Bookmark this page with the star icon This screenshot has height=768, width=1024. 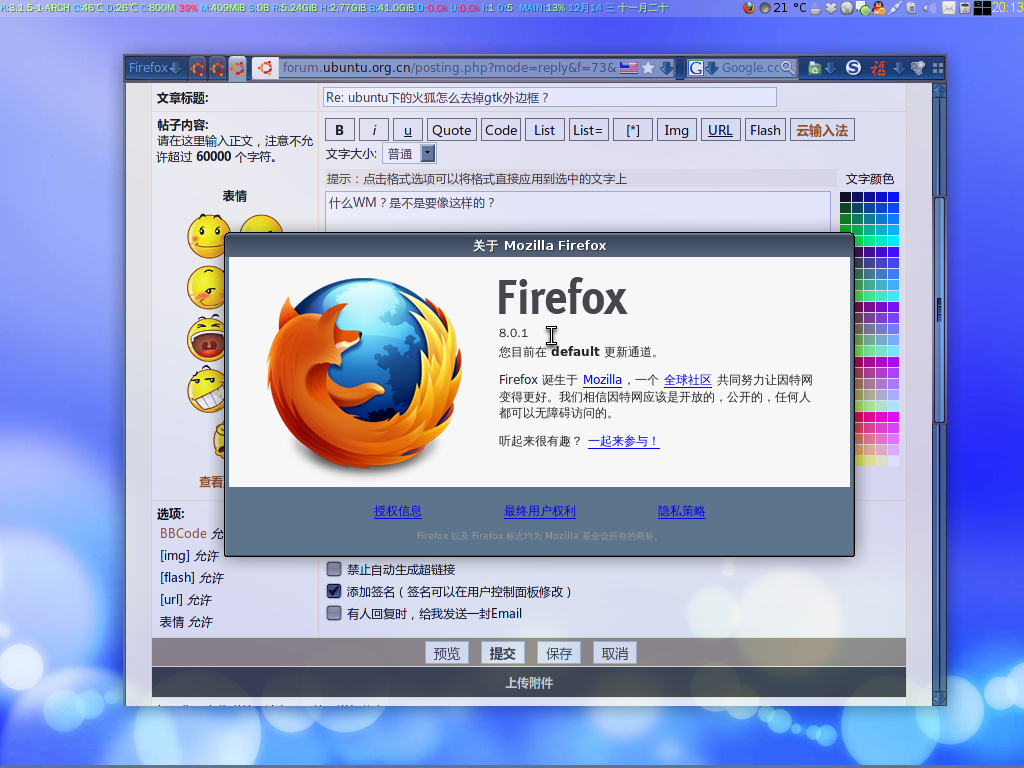[x=648, y=68]
